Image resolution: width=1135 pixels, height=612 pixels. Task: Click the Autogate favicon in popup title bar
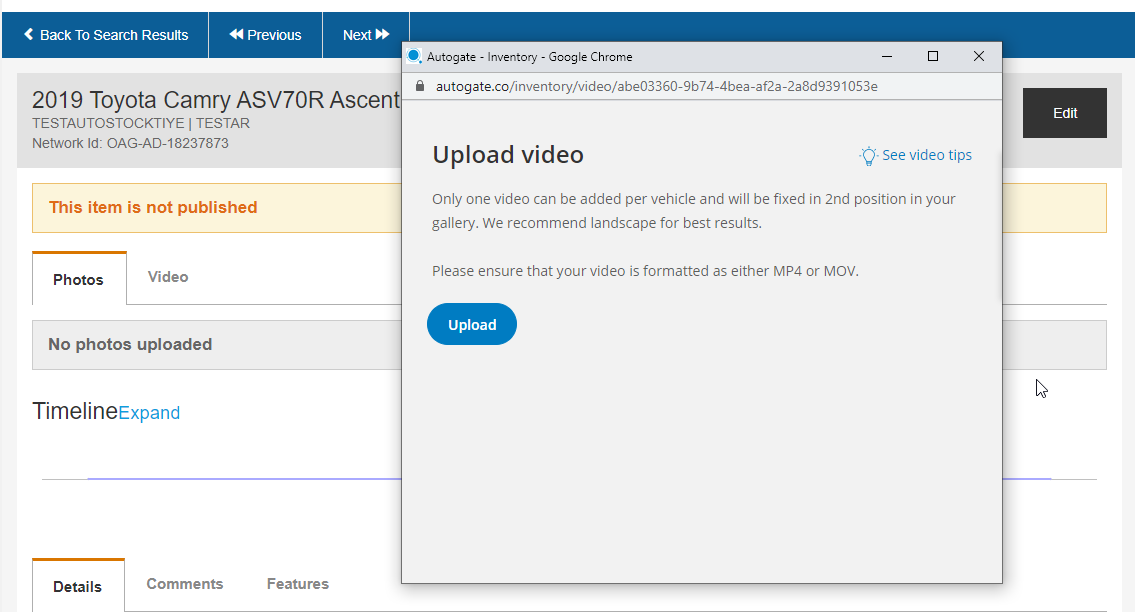415,57
